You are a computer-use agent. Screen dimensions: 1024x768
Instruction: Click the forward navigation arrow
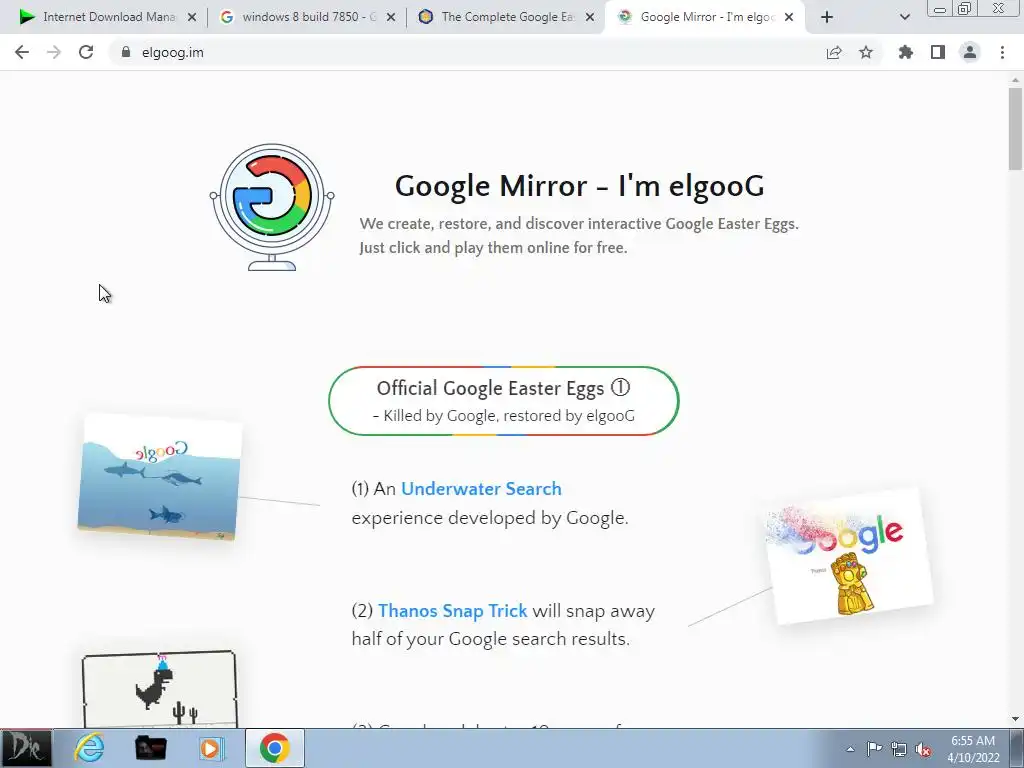pyautogui.click(x=54, y=52)
